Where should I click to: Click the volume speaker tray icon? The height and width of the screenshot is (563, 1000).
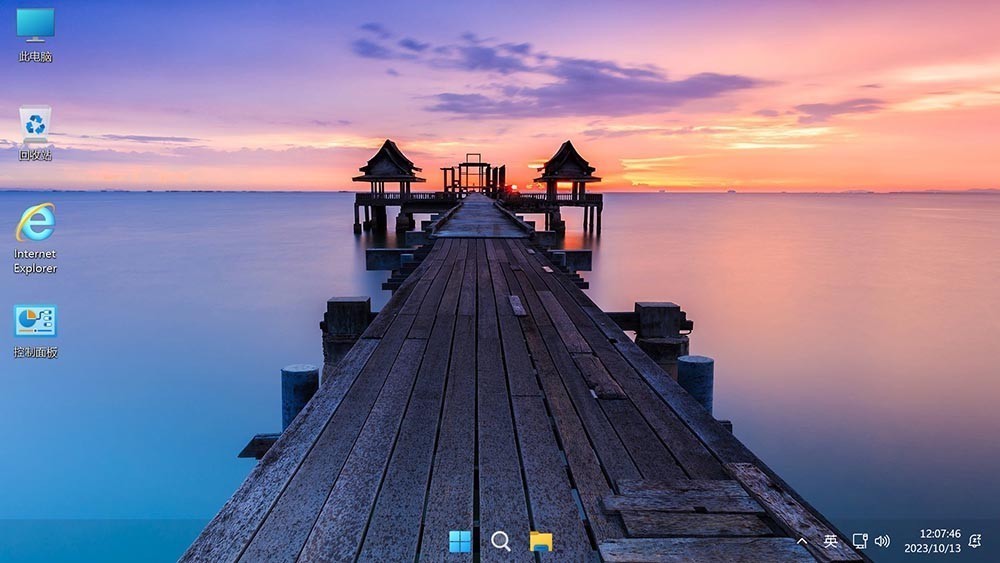coord(882,541)
